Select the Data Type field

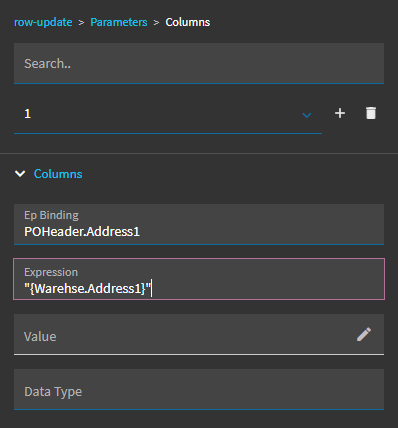tap(199, 389)
